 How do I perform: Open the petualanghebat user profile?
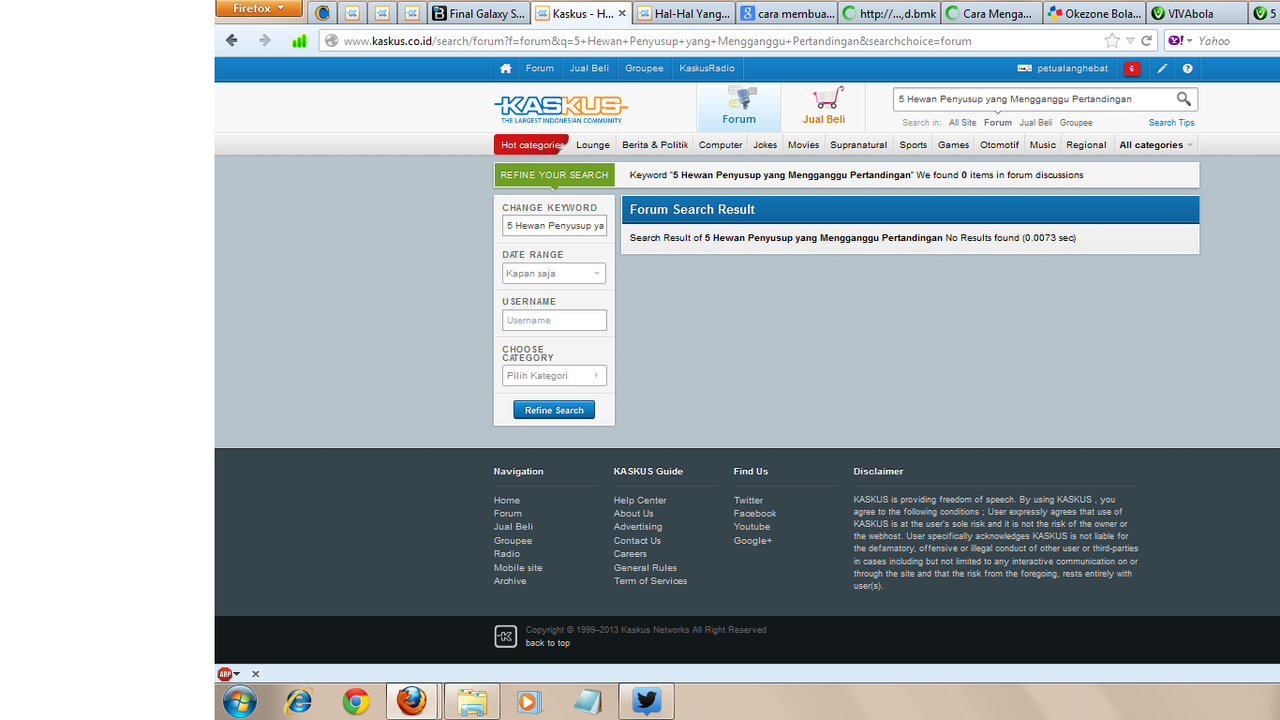click(x=1072, y=69)
